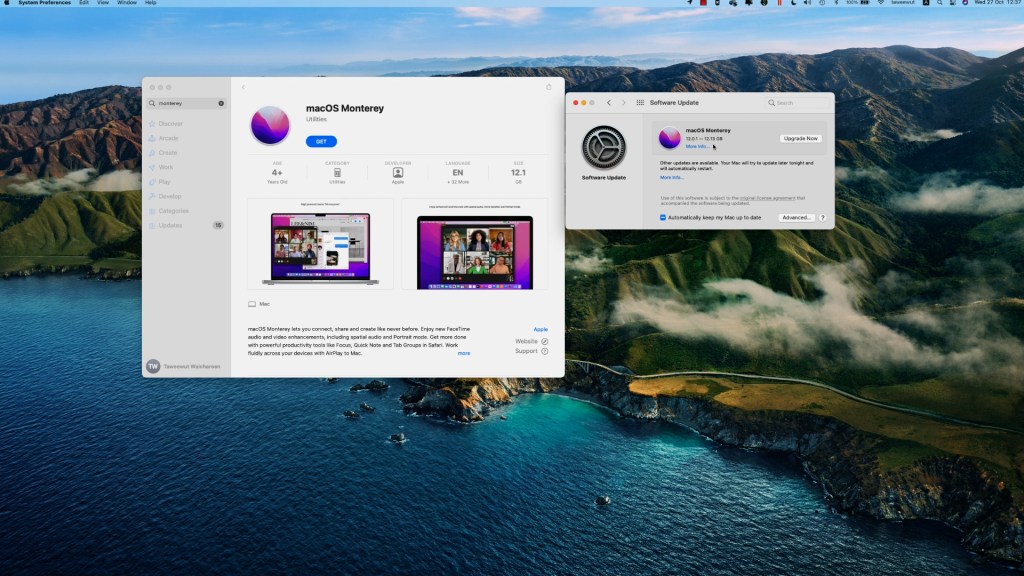Click the show all preferences grid icon
The image size is (1024, 576).
pyautogui.click(x=640, y=103)
